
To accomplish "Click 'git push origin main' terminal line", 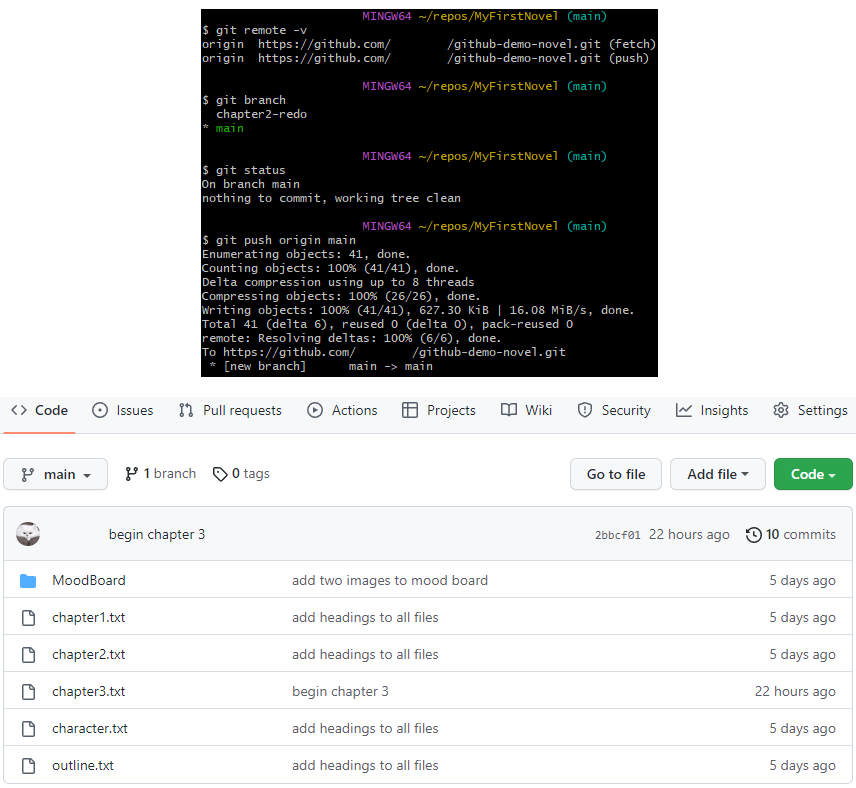I will tap(286, 240).
